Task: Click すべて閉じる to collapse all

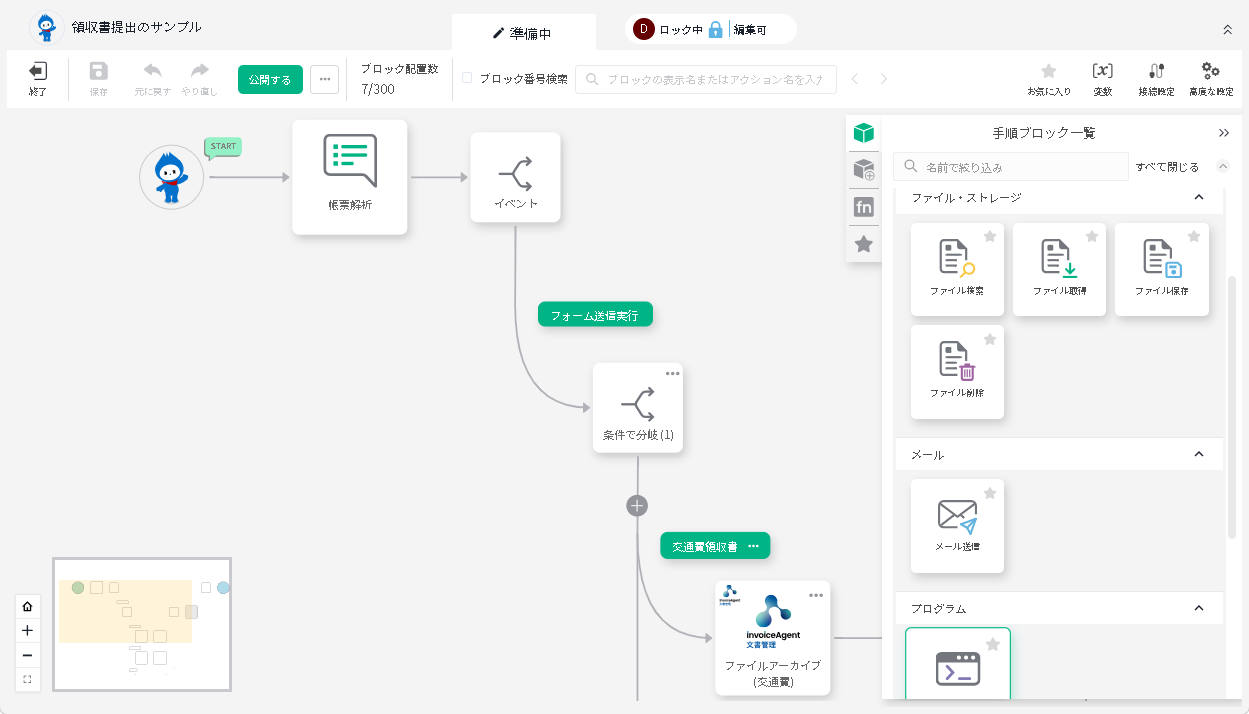Action: point(1167,167)
